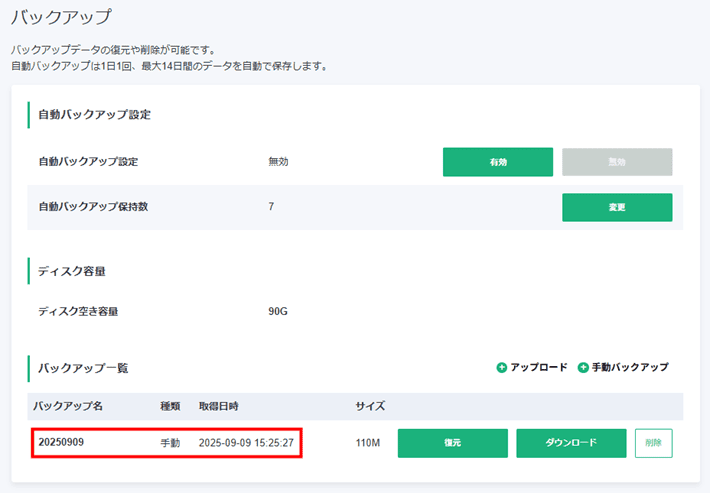Click the timestamp 2025-09-09 15:25:27

(245, 442)
